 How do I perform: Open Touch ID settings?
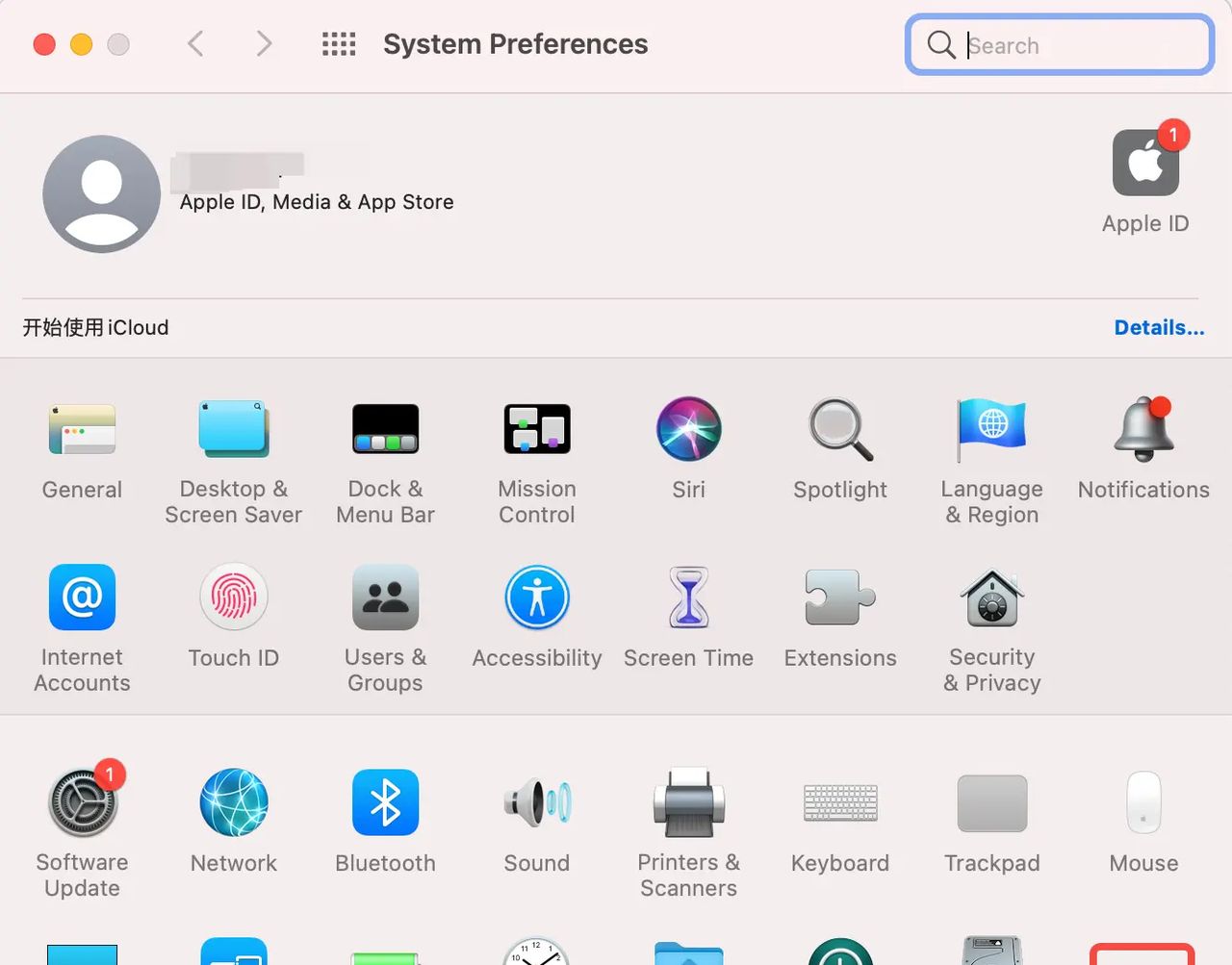(233, 597)
